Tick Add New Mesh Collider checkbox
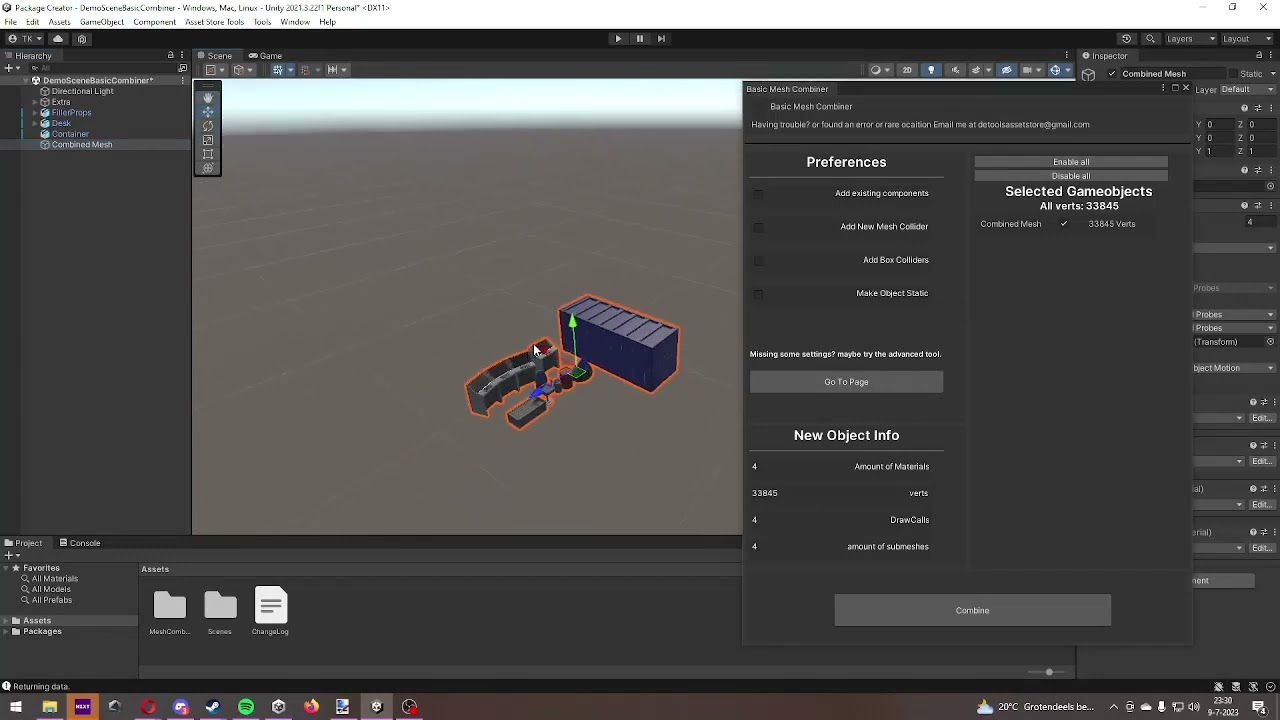 (757, 227)
